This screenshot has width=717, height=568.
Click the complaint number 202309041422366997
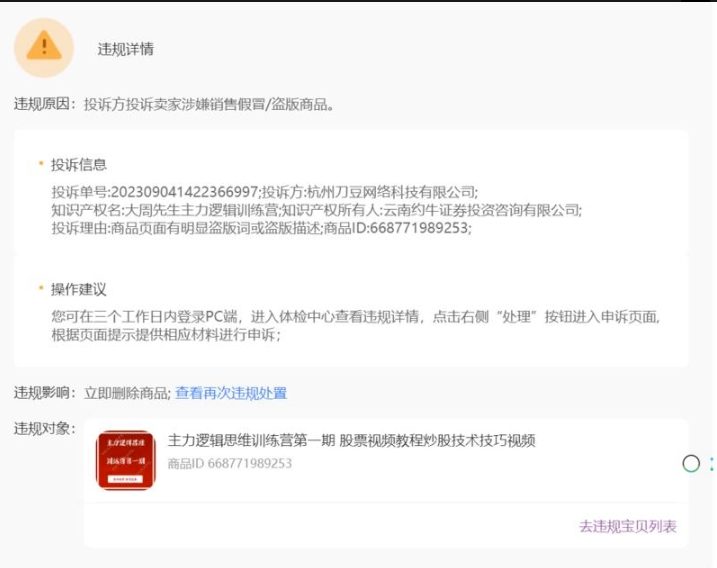click(x=183, y=191)
